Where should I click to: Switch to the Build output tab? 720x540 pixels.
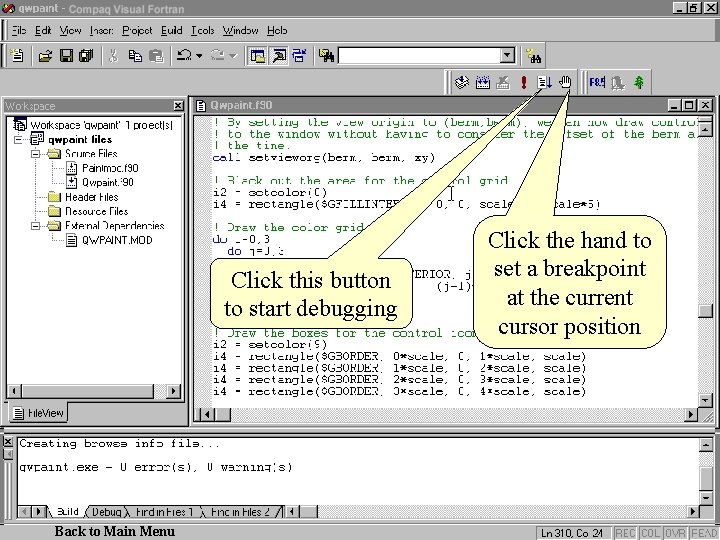coord(68,511)
